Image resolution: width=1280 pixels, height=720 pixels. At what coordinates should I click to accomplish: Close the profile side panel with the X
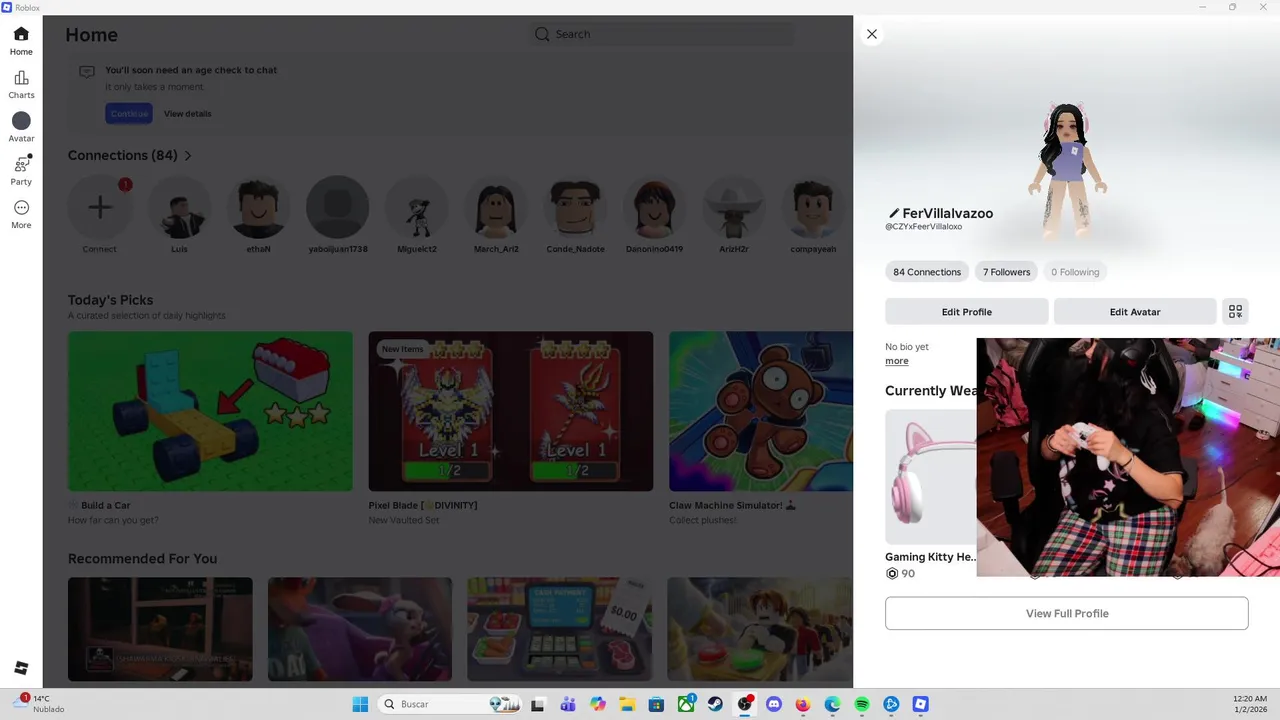[x=872, y=34]
